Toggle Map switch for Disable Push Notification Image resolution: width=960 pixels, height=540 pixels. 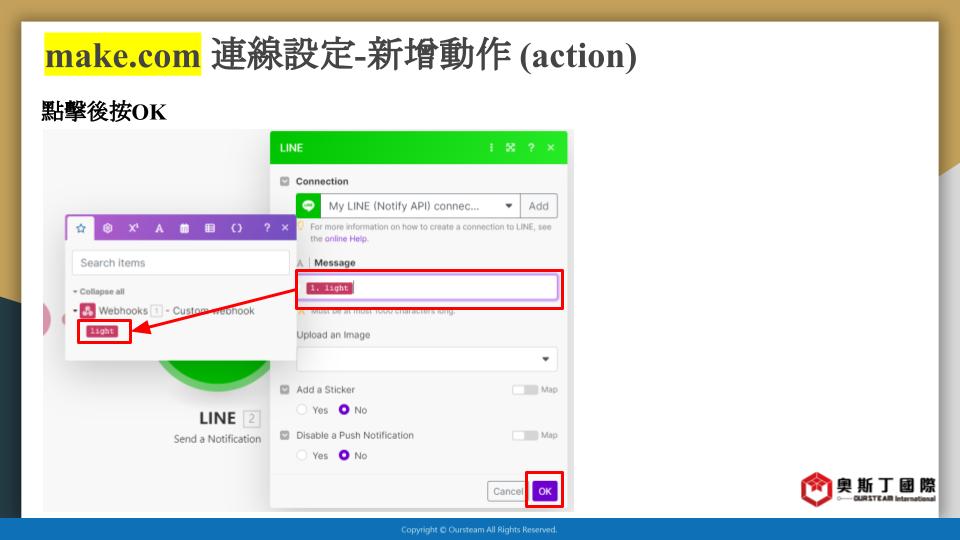click(525, 435)
